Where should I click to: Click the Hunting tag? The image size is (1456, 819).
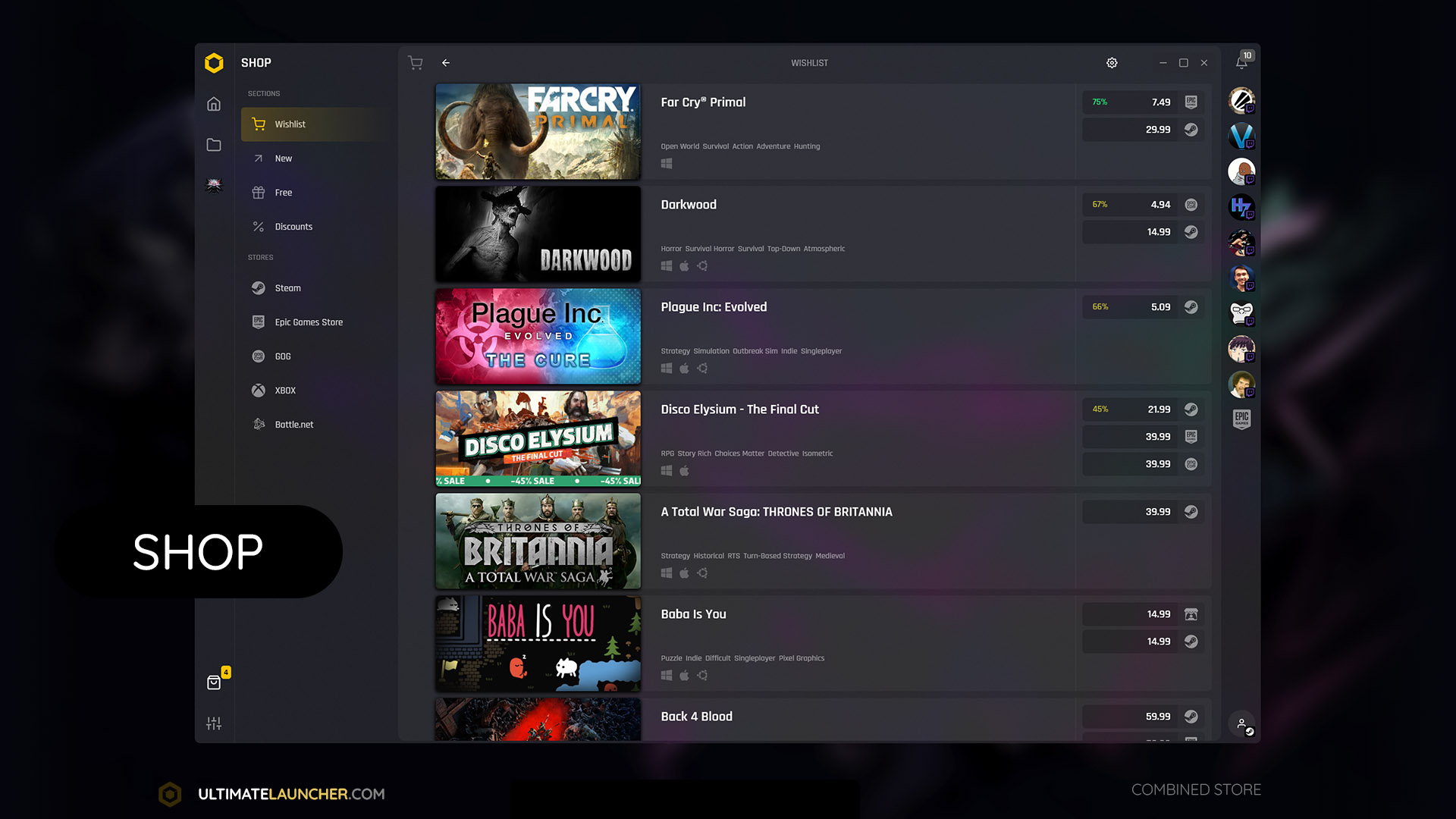(807, 146)
